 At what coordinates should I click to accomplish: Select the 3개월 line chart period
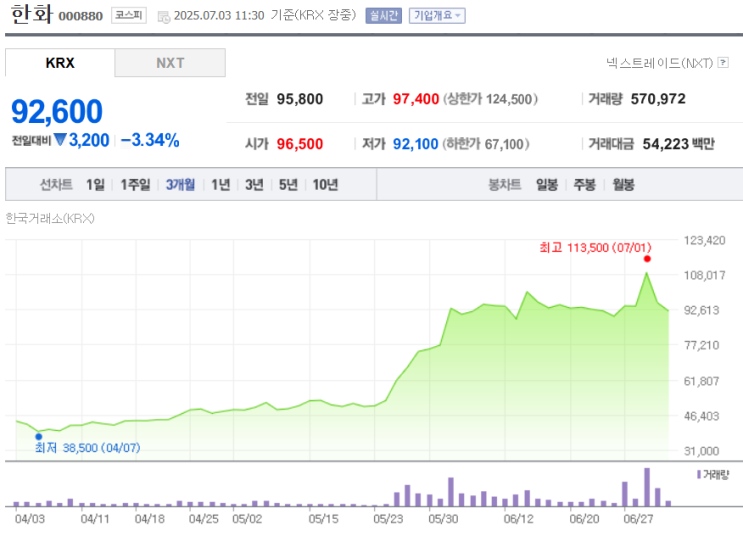[x=180, y=184]
